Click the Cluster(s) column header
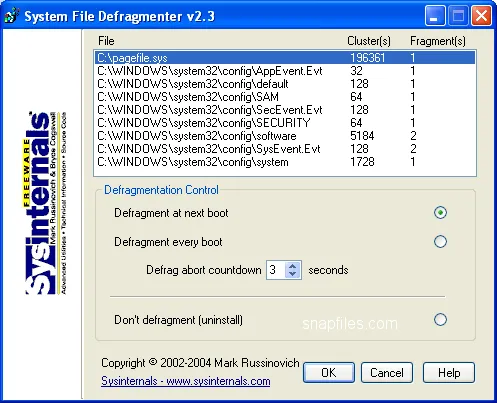This screenshot has height=403, width=497. click(369, 41)
